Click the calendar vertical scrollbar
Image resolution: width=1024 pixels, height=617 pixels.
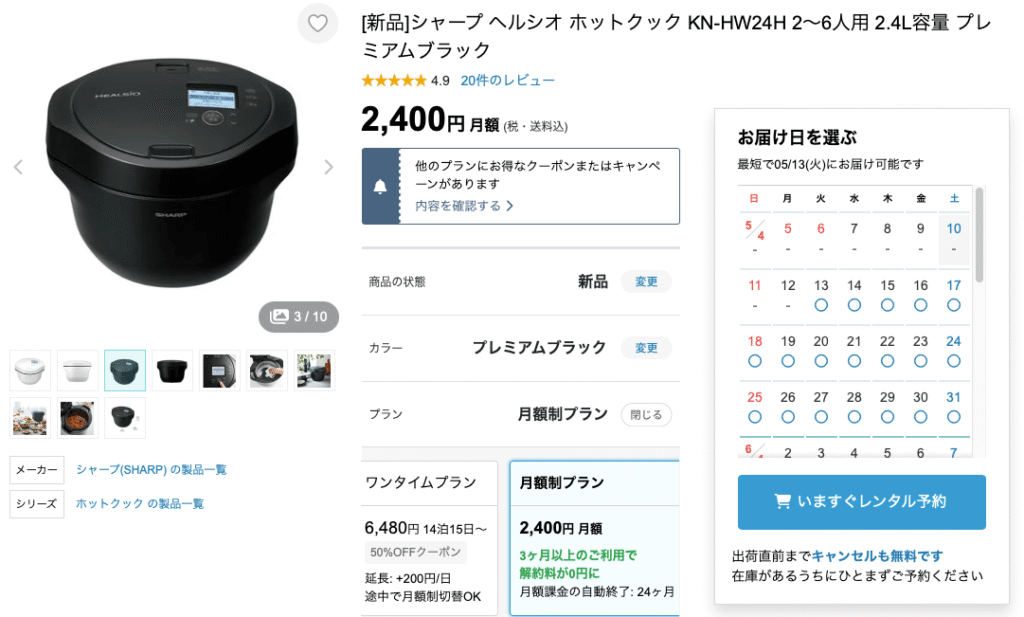tap(978, 235)
